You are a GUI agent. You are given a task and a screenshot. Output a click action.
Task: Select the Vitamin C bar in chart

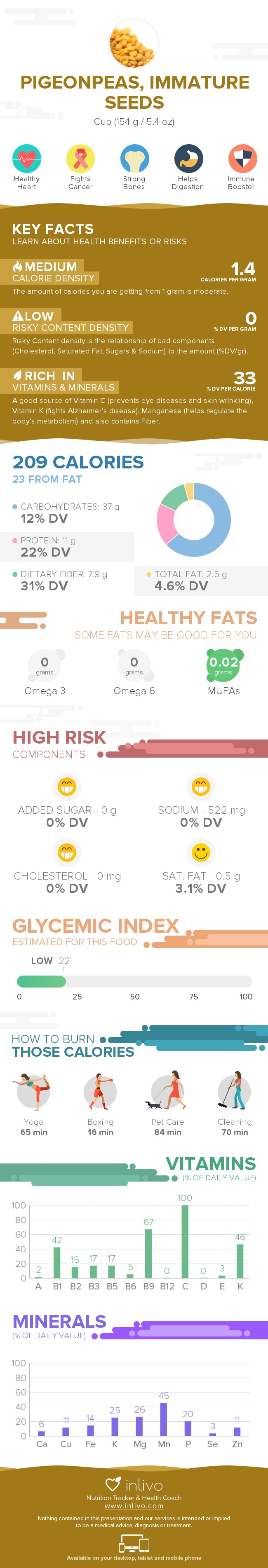[185, 1241]
